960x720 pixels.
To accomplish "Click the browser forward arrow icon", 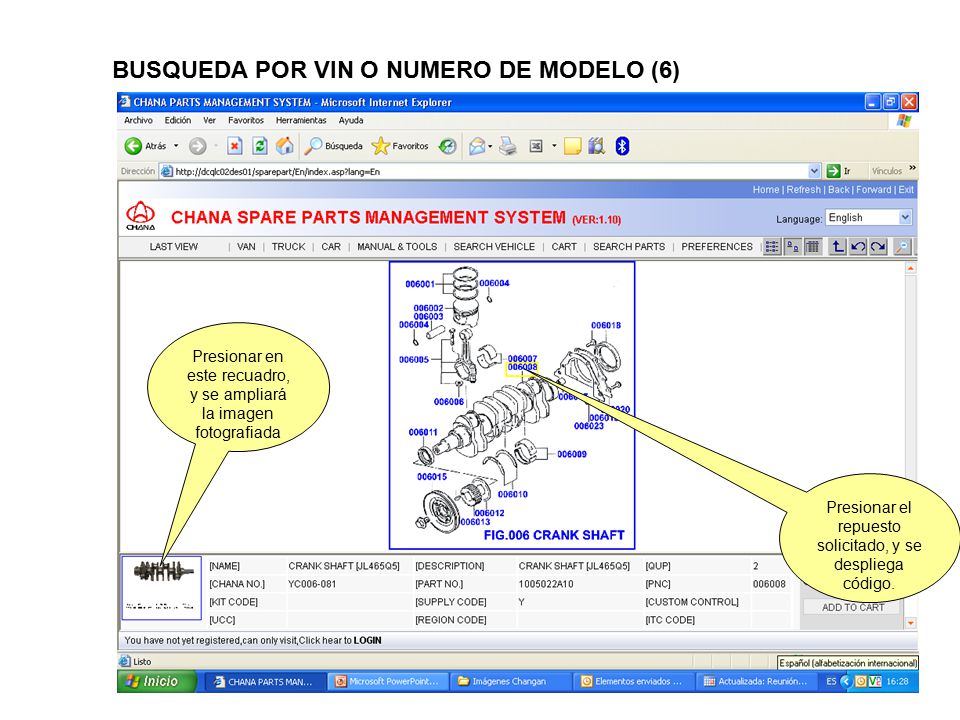I will click(x=197, y=146).
